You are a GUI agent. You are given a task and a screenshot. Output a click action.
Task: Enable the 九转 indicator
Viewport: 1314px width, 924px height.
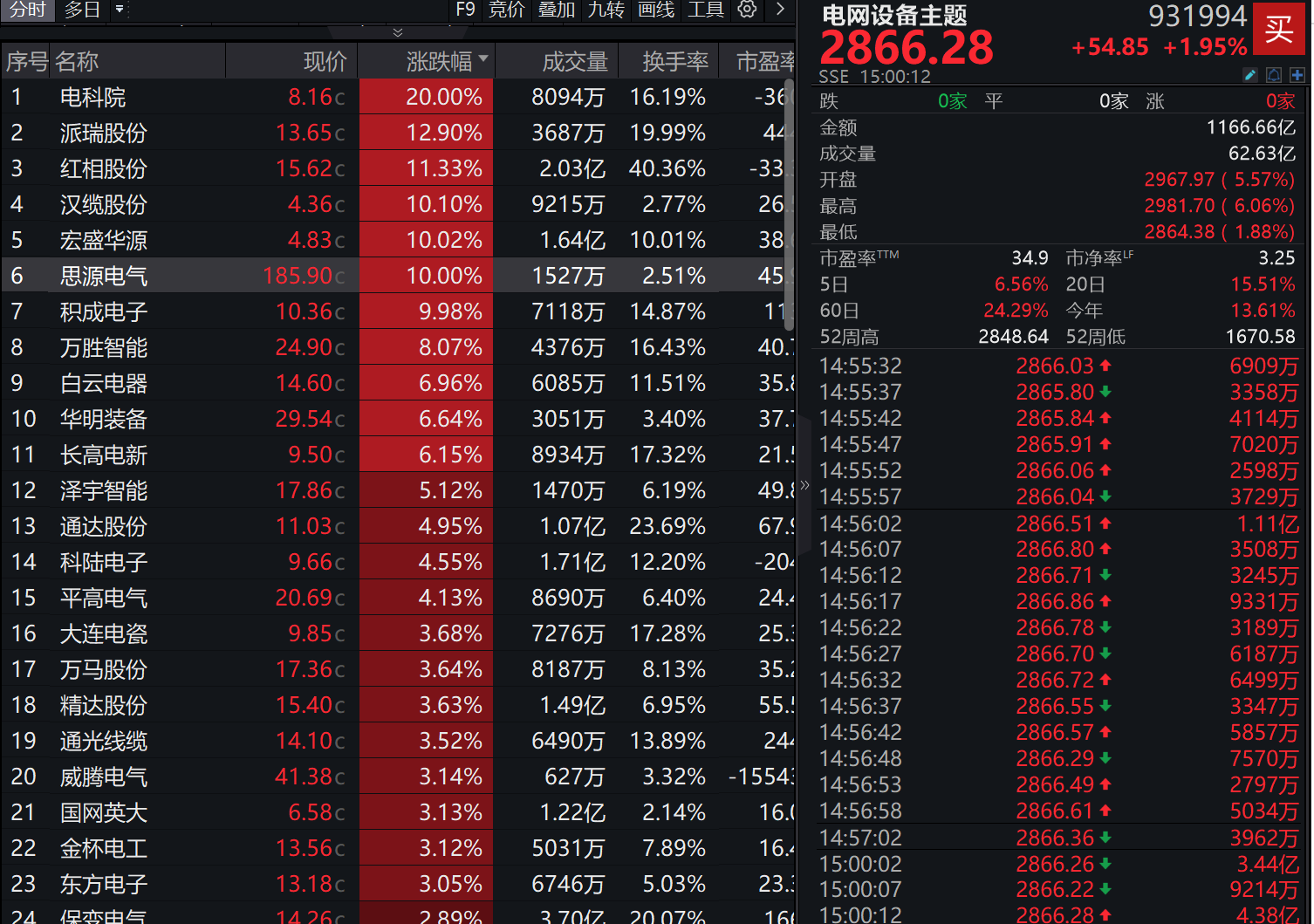tap(606, 10)
